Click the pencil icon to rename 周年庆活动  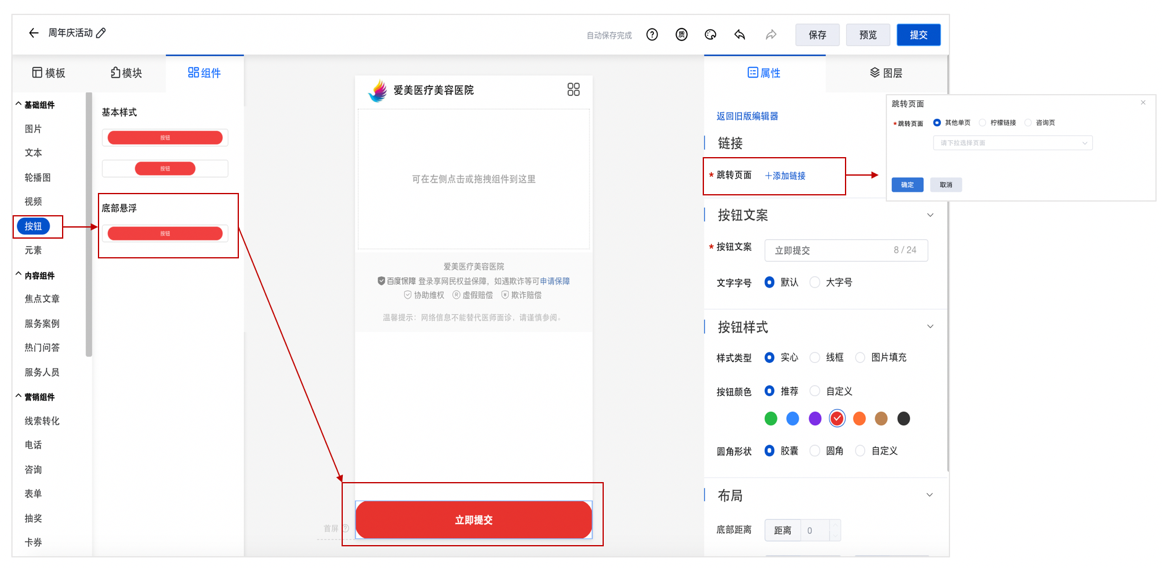tap(101, 33)
